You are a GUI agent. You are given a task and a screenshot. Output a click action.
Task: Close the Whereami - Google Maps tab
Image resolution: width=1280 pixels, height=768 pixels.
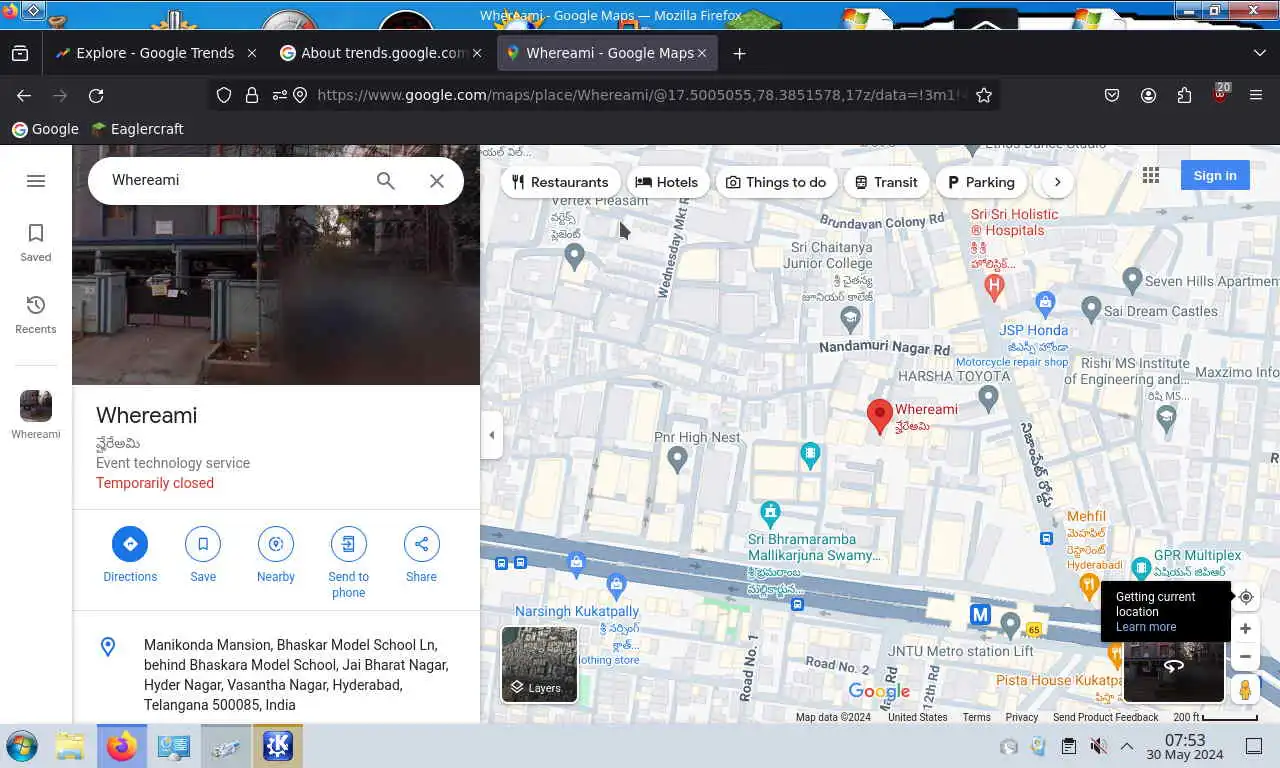tap(702, 53)
